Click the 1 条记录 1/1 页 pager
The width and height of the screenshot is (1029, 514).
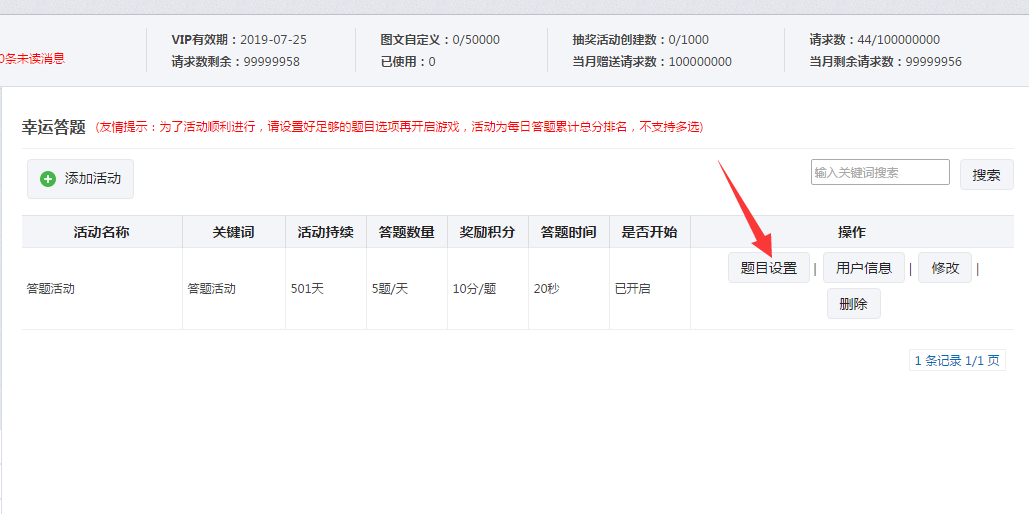(957, 360)
